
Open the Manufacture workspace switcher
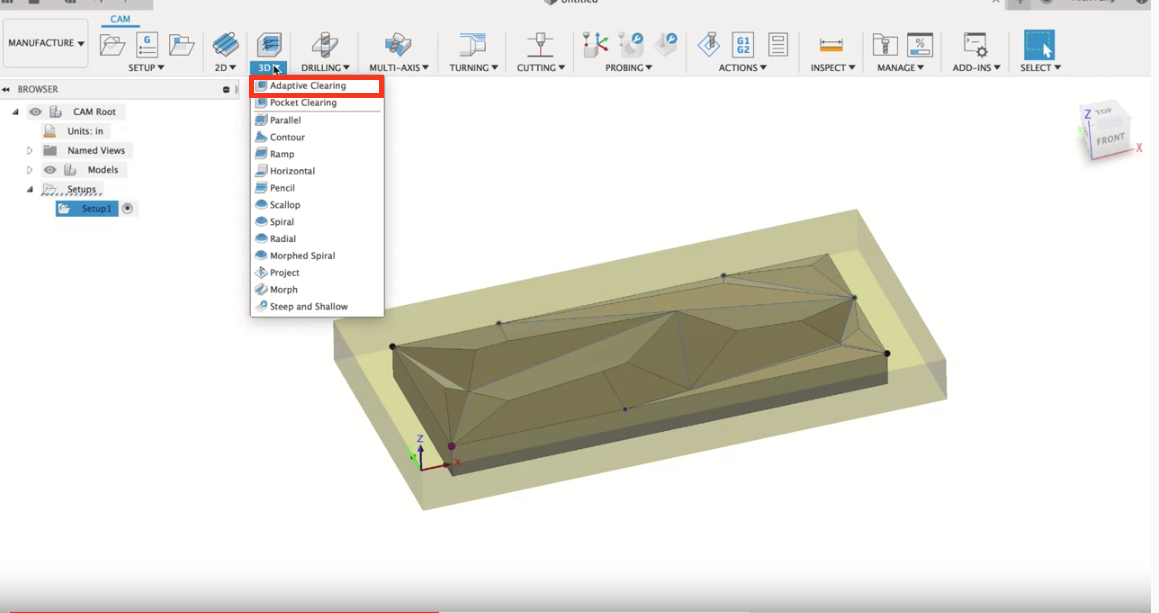click(x=45, y=43)
